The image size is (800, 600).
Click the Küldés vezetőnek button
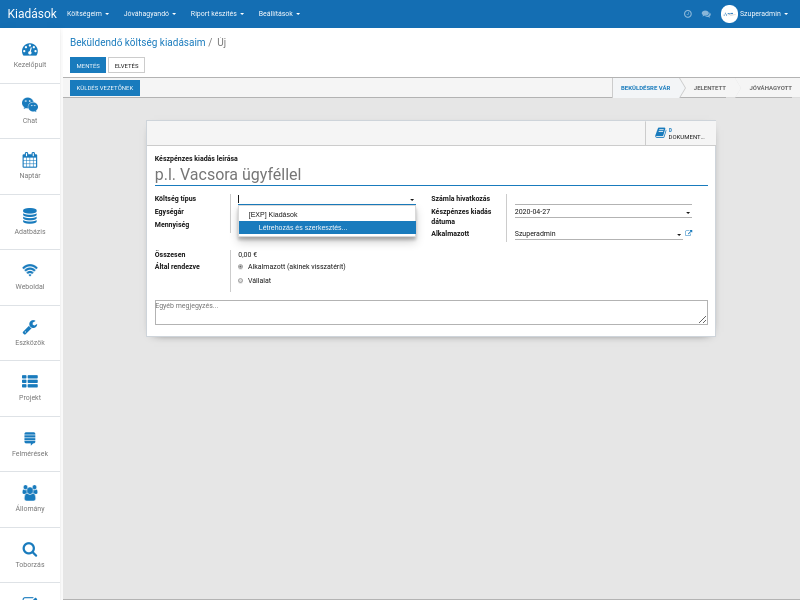point(105,88)
